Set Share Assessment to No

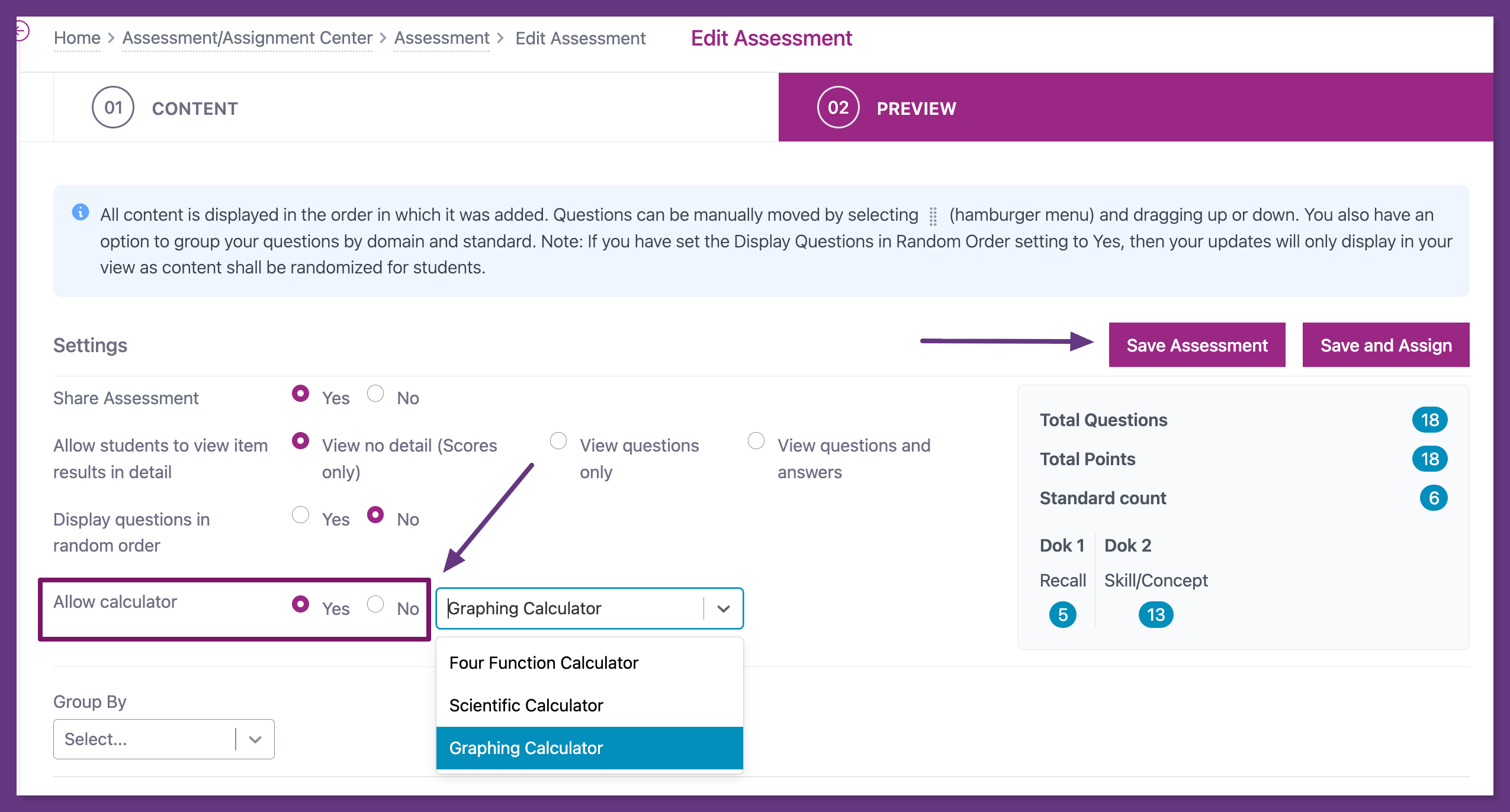click(375, 394)
